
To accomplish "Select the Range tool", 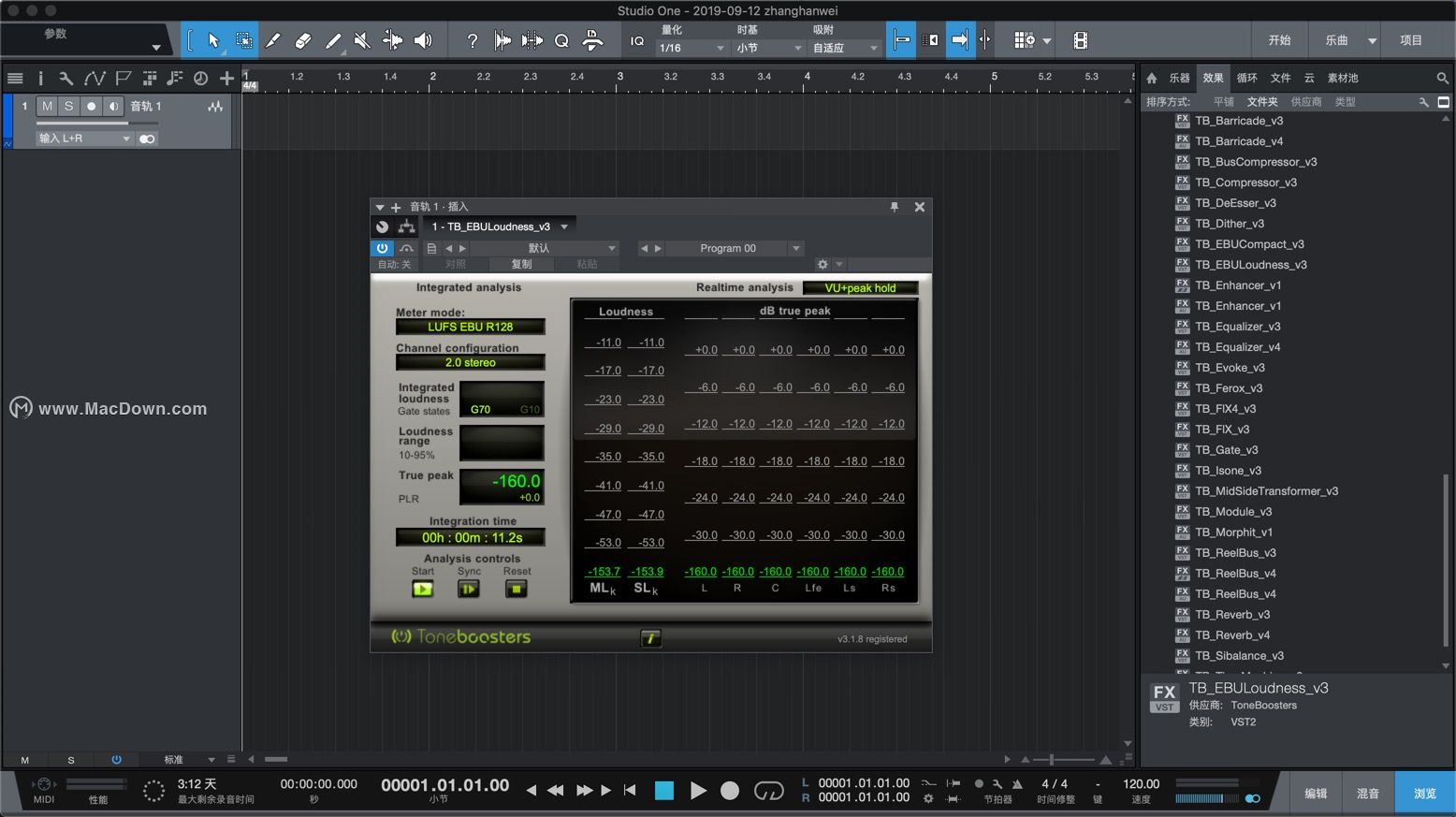I will 243,40.
